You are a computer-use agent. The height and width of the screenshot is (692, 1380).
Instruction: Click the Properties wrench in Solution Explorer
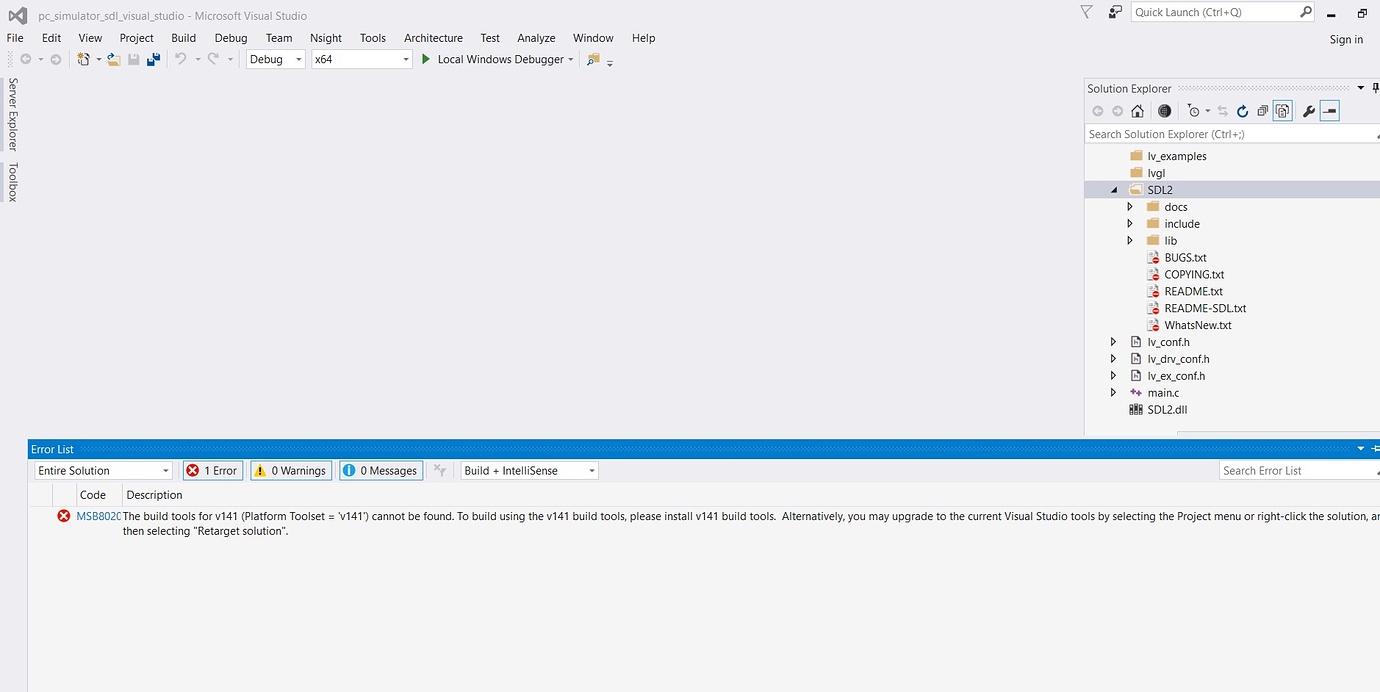coord(1308,111)
